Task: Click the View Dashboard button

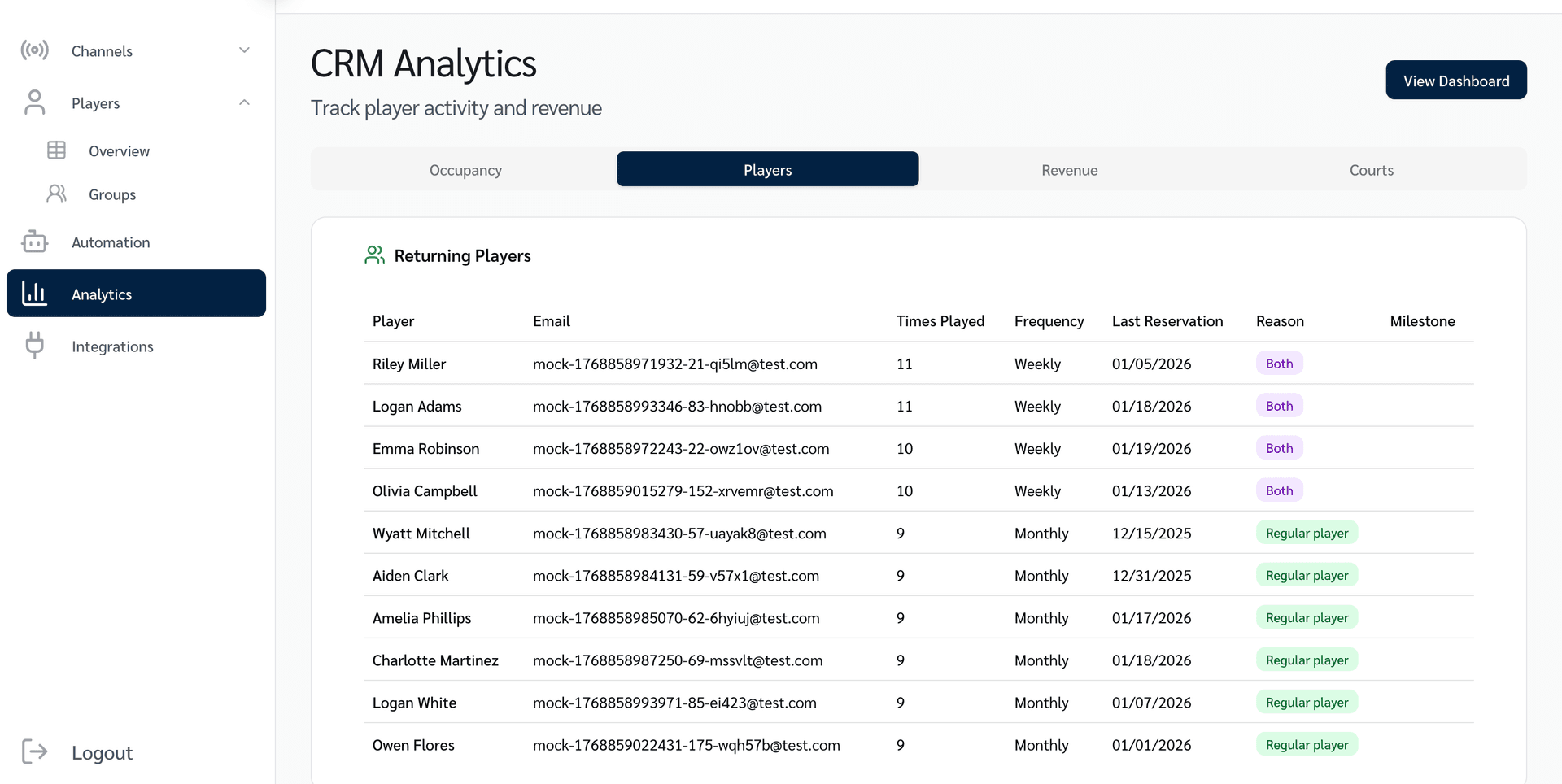Action: (x=1456, y=80)
